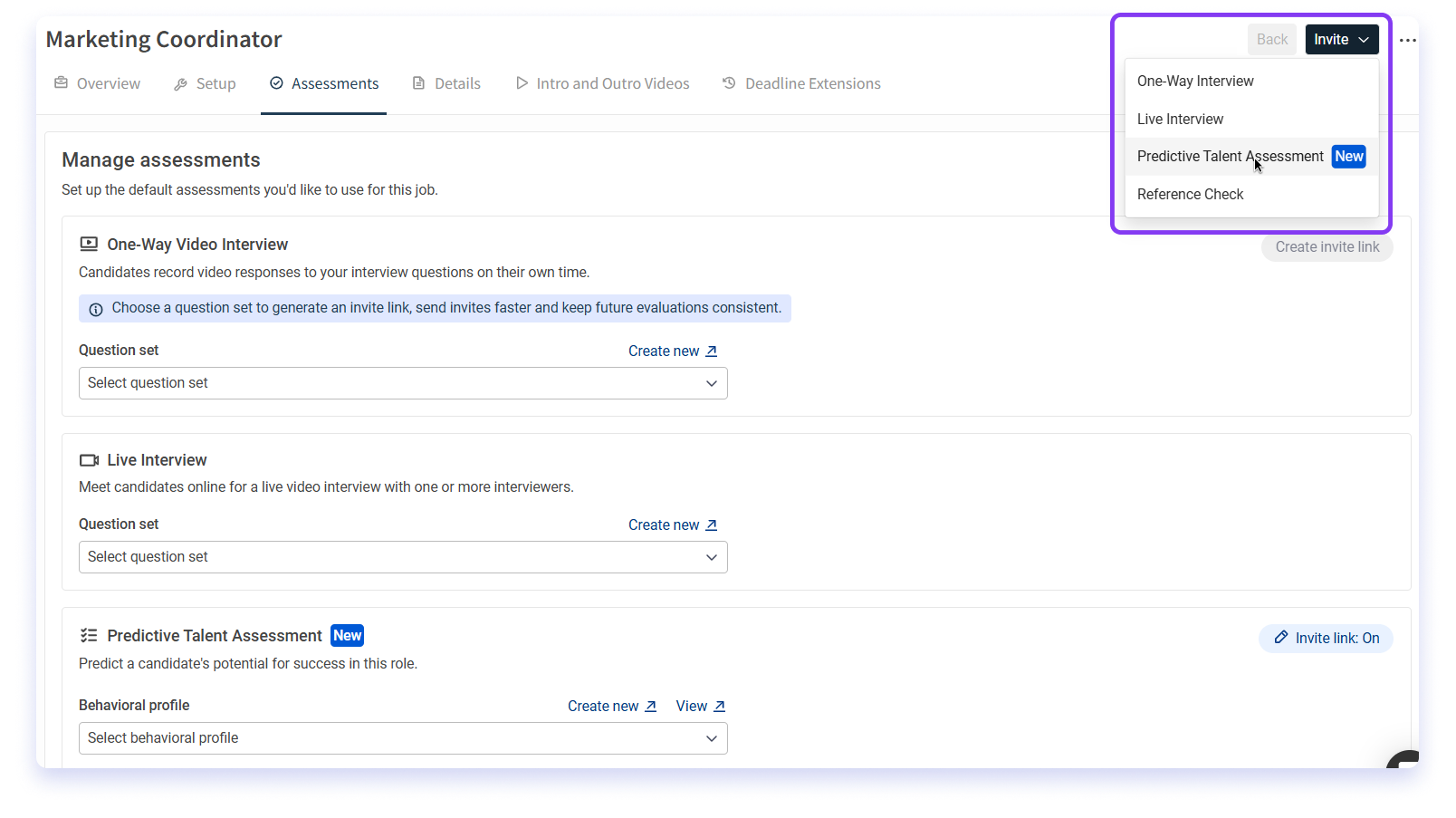Click the external-link arrow beside View
Screen dimensions: 1456x818
(x=720, y=707)
